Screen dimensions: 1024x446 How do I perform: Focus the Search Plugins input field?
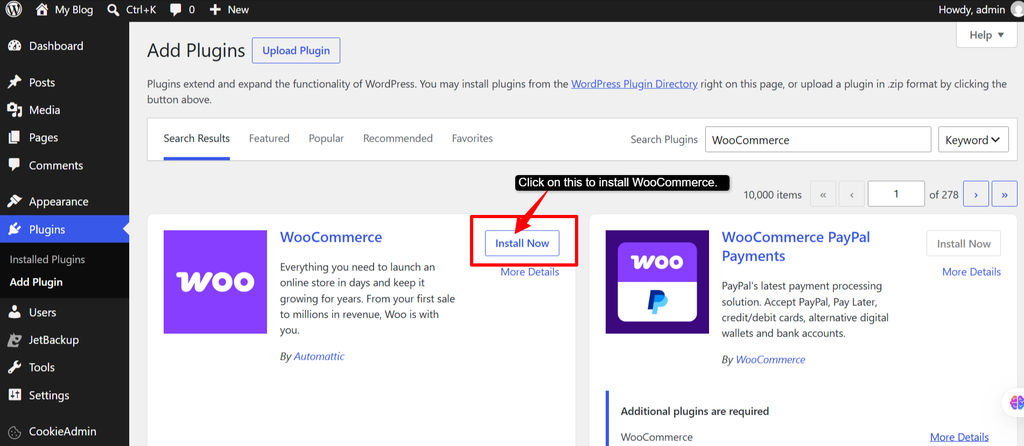(x=818, y=140)
